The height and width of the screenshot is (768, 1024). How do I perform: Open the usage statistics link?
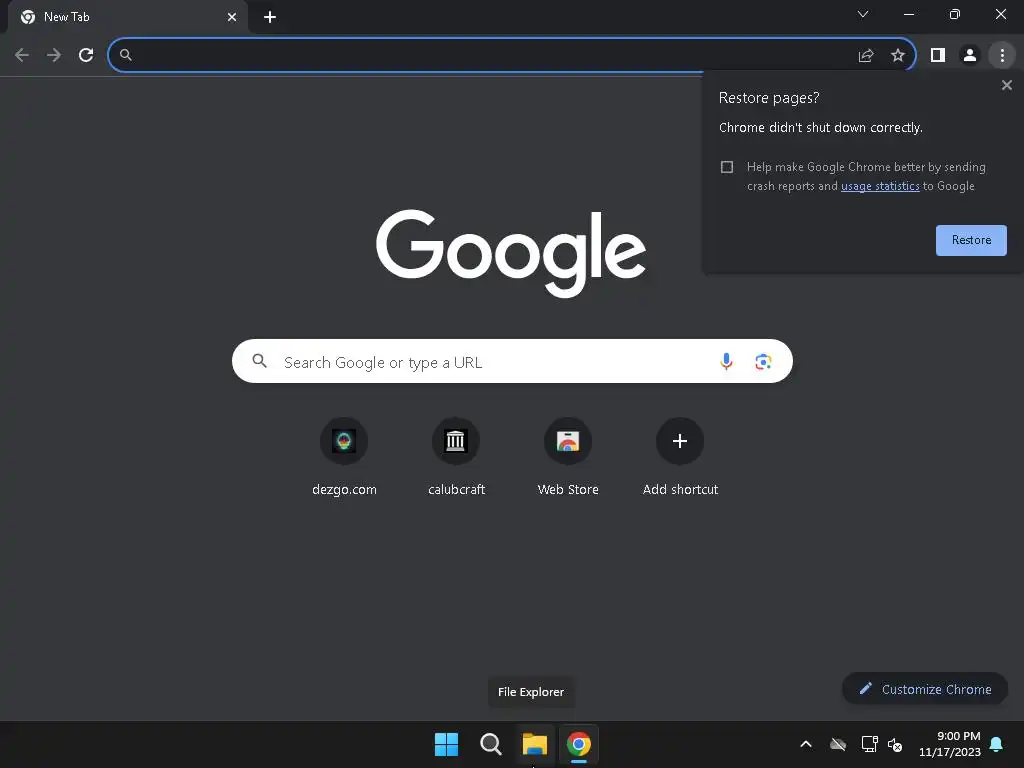pyautogui.click(x=880, y=186)
